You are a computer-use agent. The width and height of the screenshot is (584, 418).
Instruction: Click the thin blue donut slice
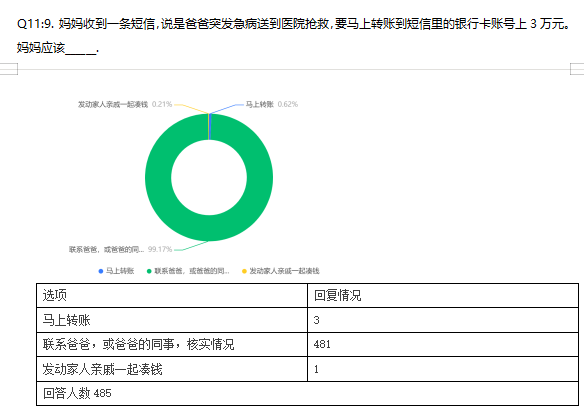pyautogui.click(x=210, y=127)
